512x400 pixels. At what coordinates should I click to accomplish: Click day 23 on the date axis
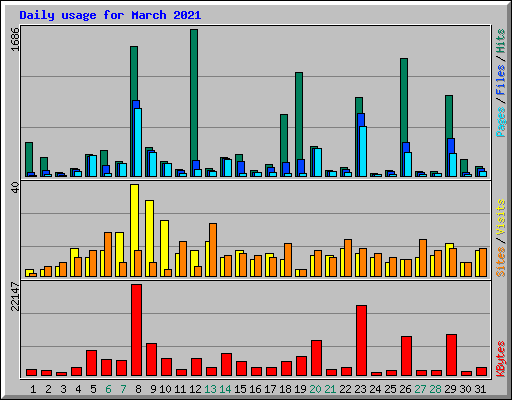[360, 389]
